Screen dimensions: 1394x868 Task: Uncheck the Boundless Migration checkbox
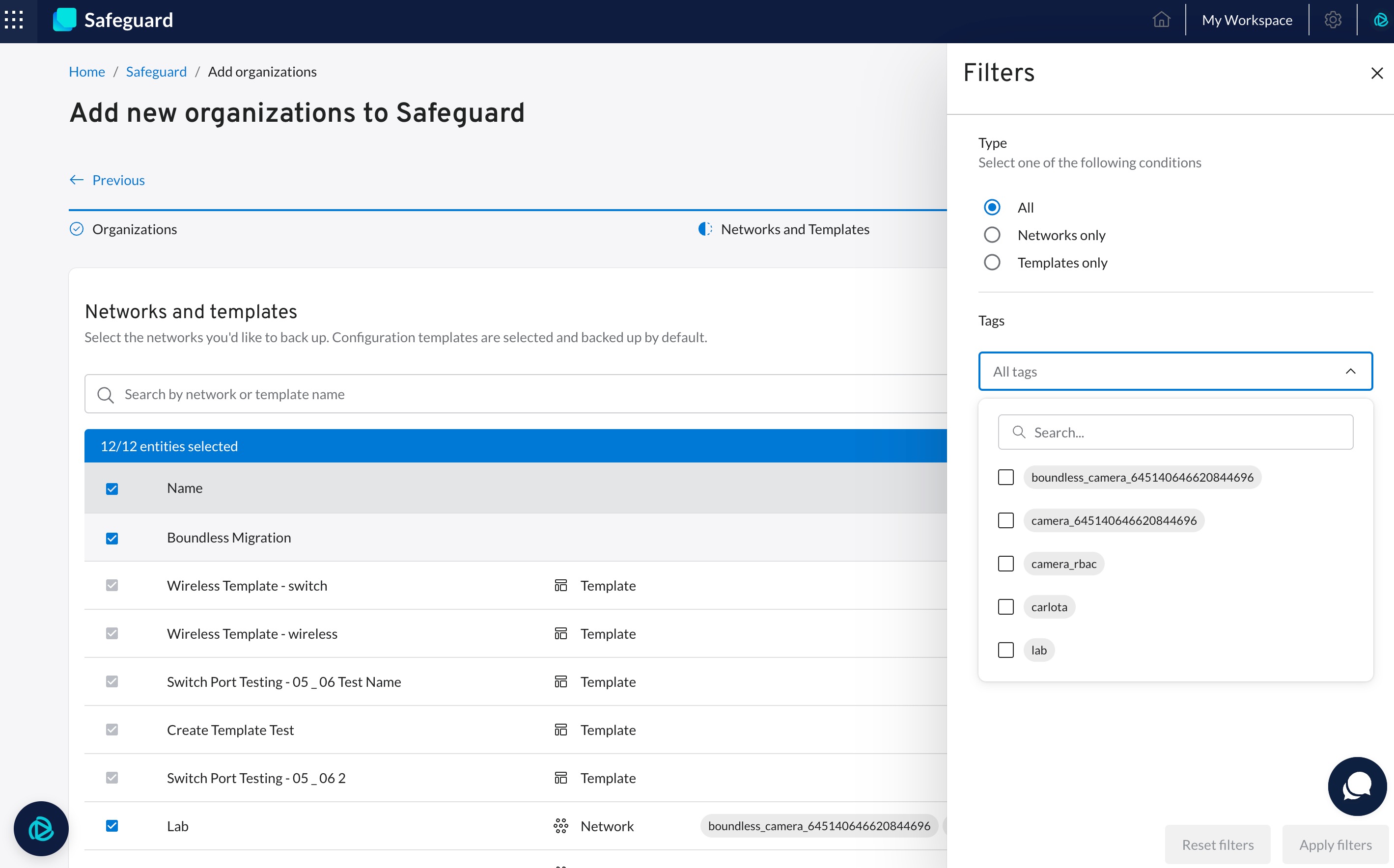[x=112, y=538]
